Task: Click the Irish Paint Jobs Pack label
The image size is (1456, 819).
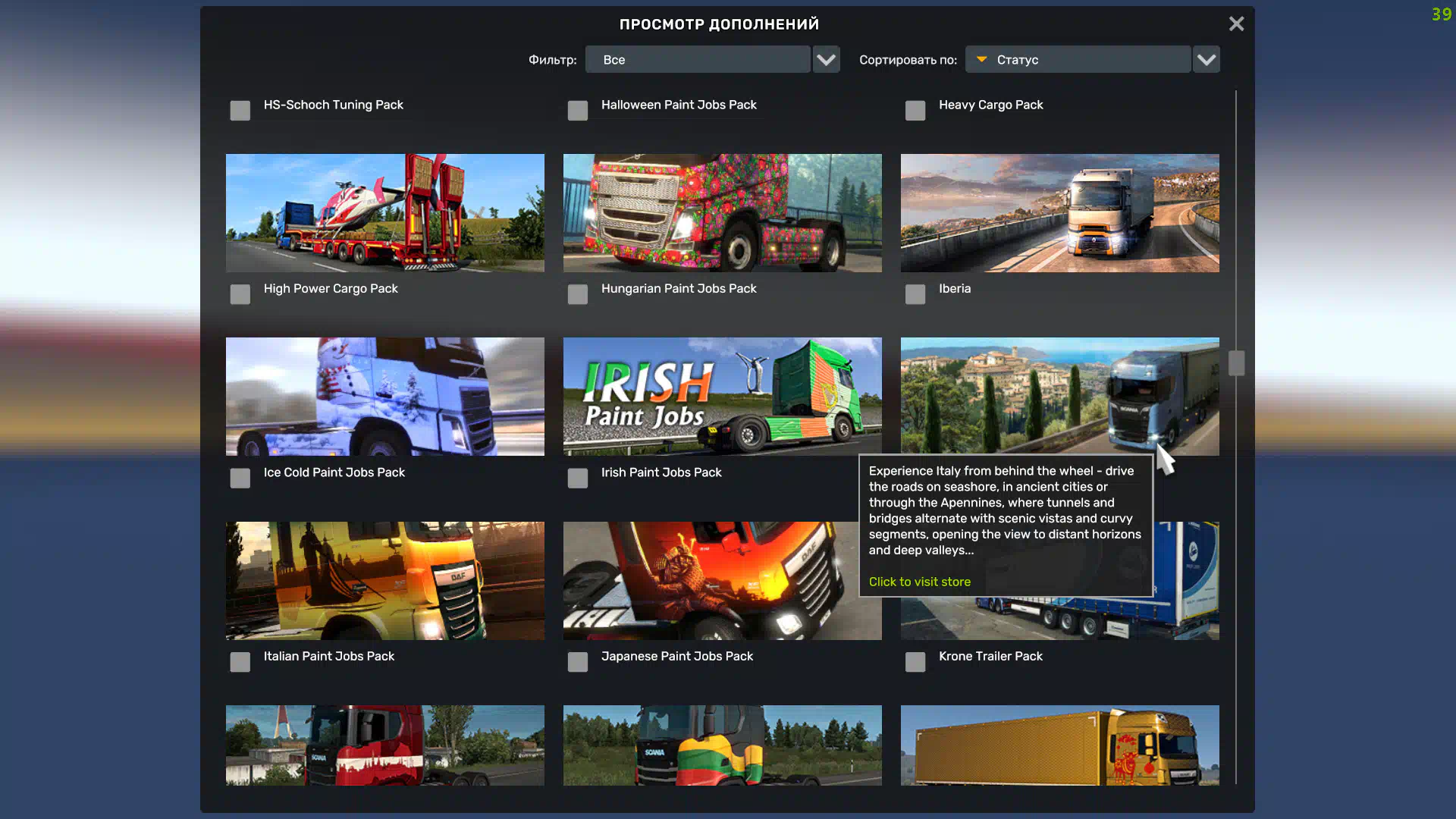Action: [x=661, y=472]
